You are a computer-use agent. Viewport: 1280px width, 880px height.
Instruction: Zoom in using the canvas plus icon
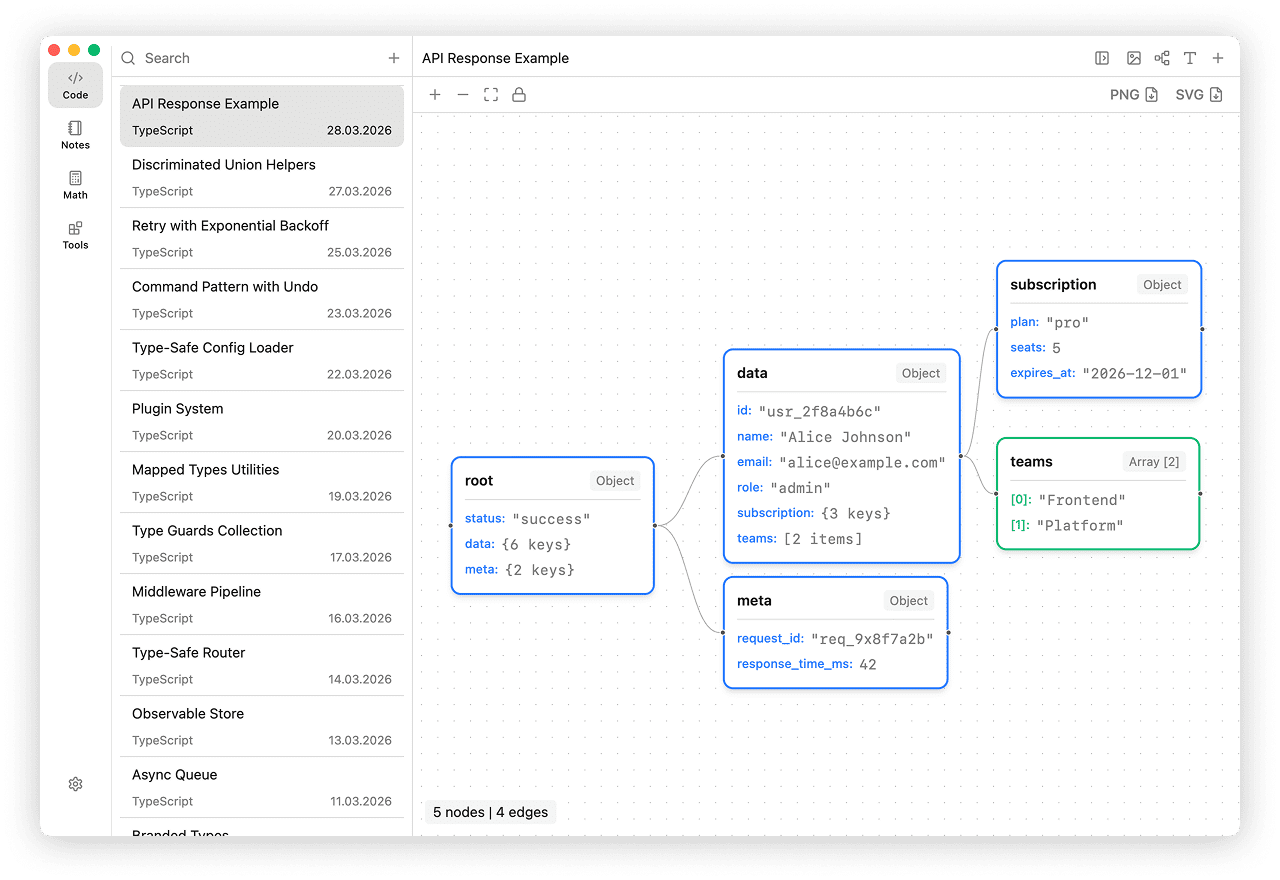[x=435, y=95]
